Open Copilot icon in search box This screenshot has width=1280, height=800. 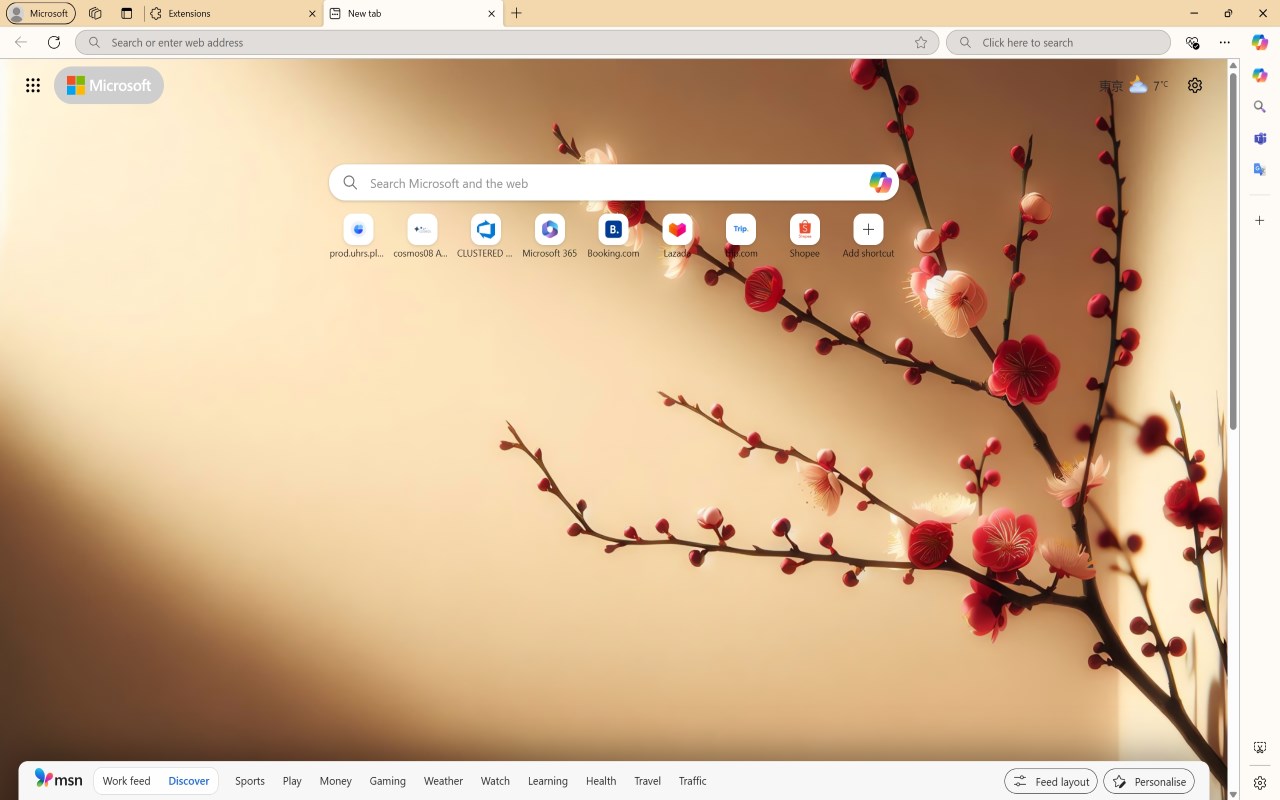(x=880, y=183)
